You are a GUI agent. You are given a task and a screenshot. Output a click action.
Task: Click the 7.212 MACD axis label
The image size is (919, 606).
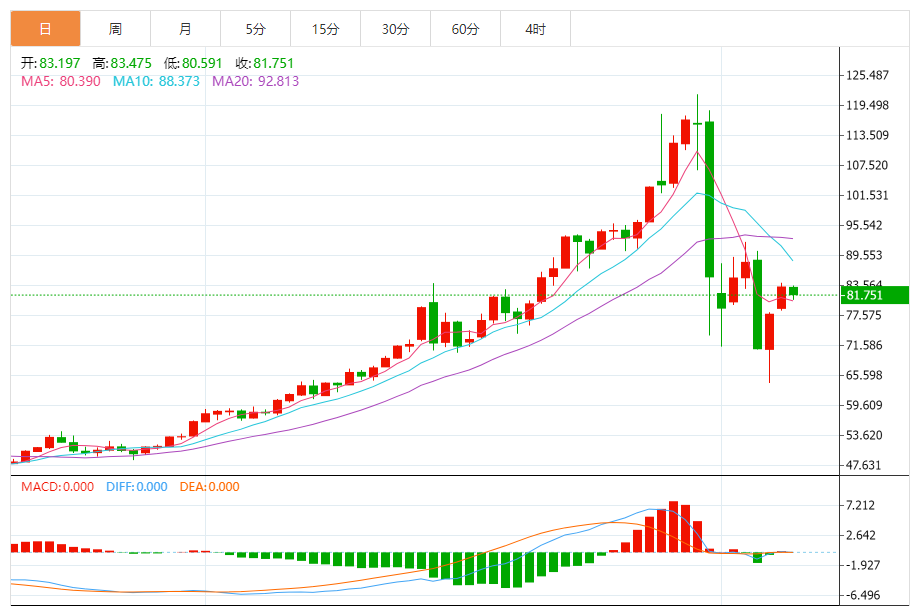click(x=860, y=505)
